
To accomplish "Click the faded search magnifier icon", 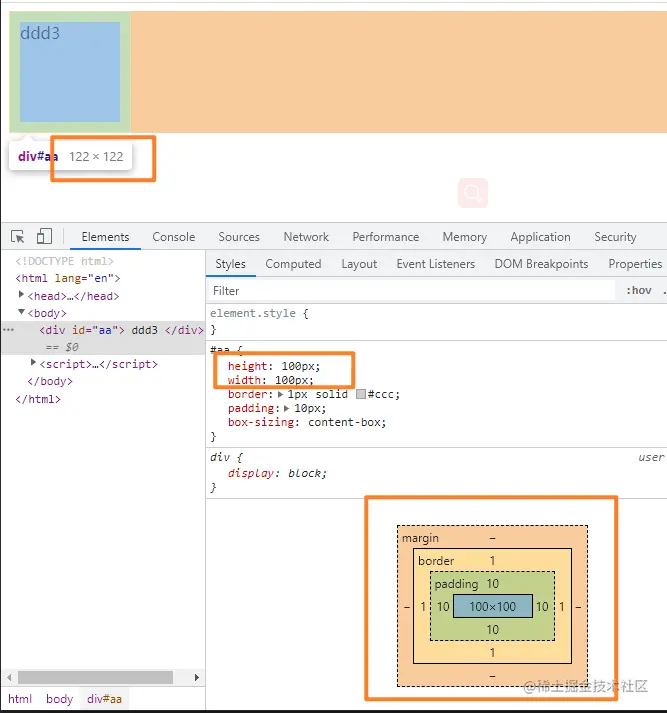I will coord(473,193).
